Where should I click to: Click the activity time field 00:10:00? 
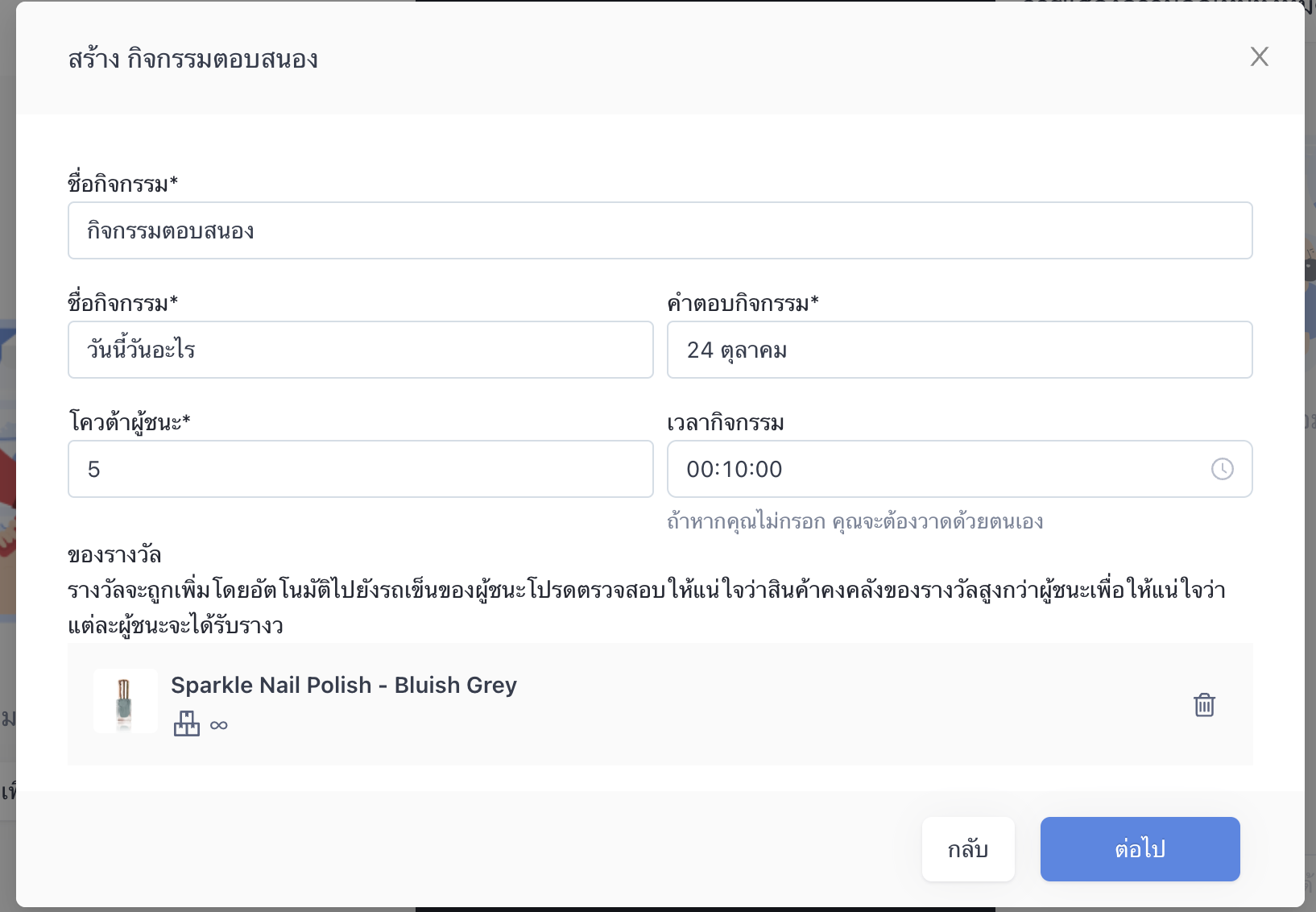point(959,469)
